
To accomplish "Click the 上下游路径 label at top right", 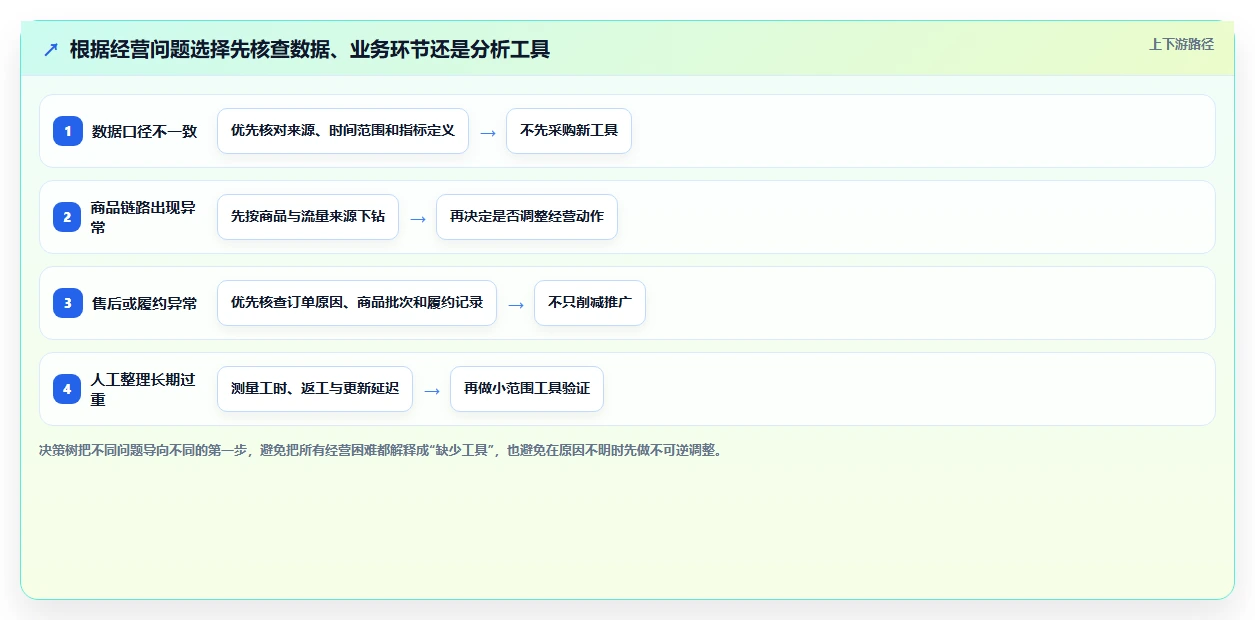I will pyautogui.click(x=1181, y=44).
